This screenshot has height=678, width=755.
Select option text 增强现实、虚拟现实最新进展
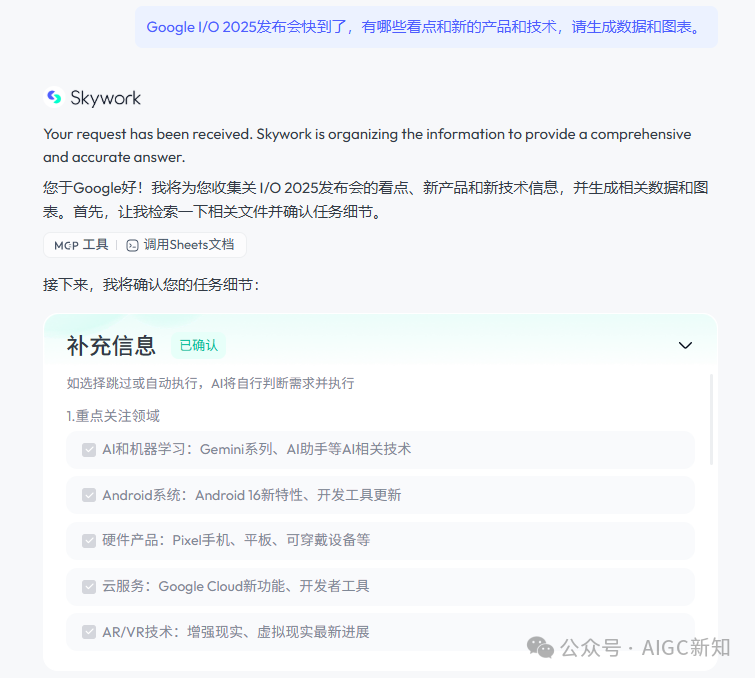coord(278,632)
